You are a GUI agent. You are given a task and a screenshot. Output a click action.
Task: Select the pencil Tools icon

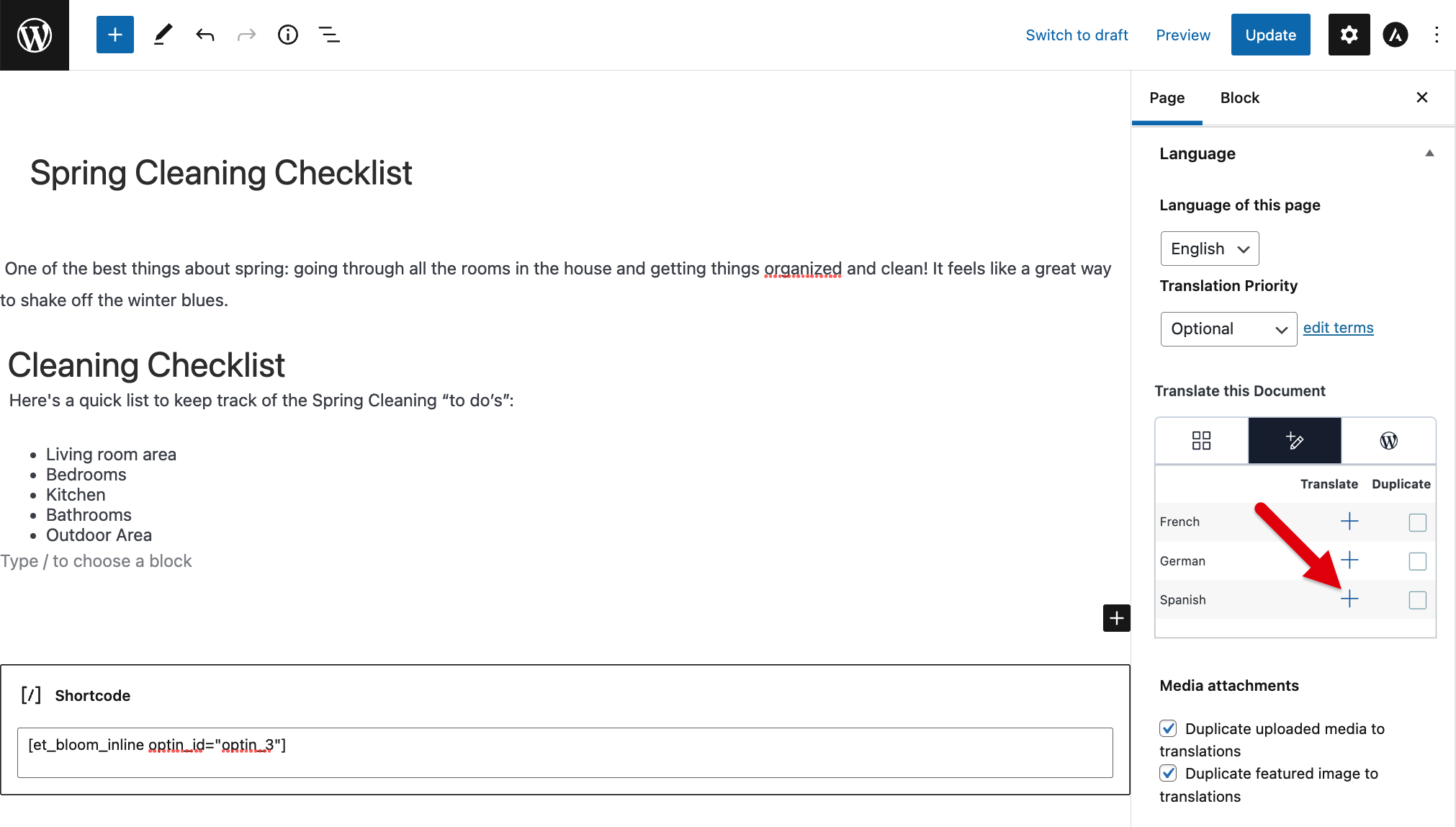[163, 35]
